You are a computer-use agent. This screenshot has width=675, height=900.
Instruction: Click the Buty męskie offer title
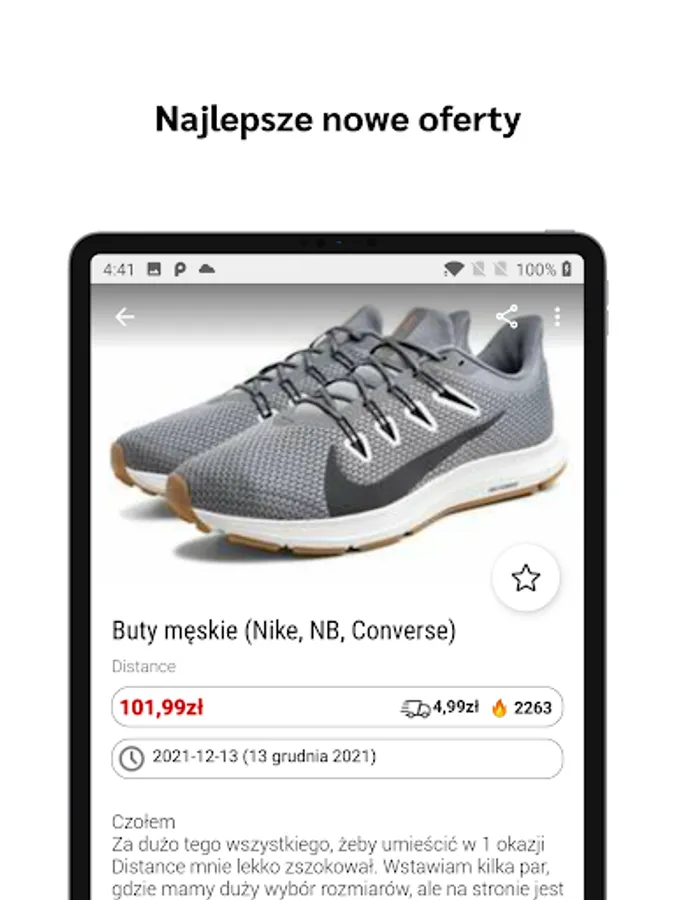tap(284, 631)
